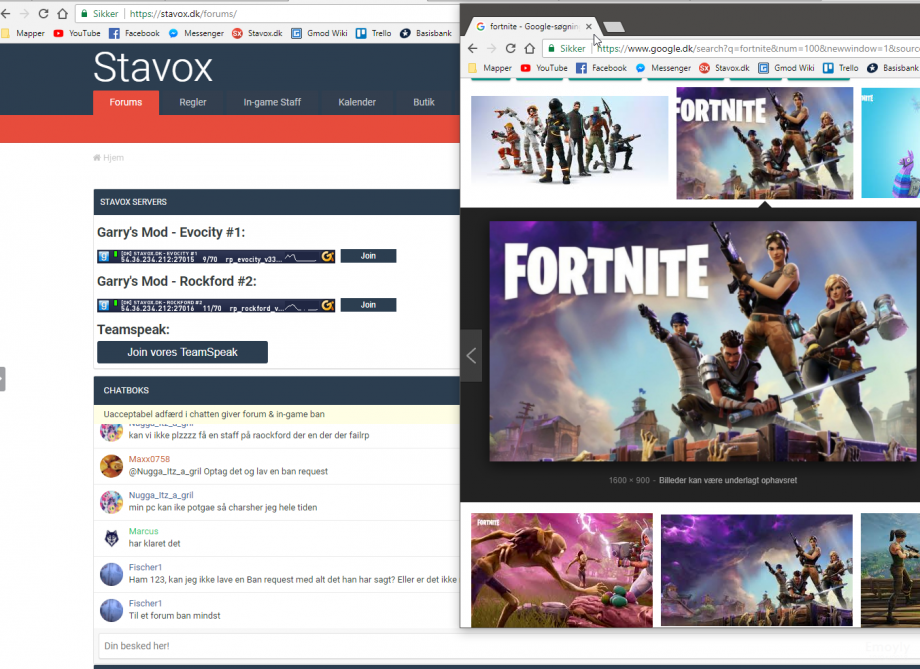This screenshot has width=920, height=669.
Task: Open the Kalender menu item
Action: (x=357, y=102)
